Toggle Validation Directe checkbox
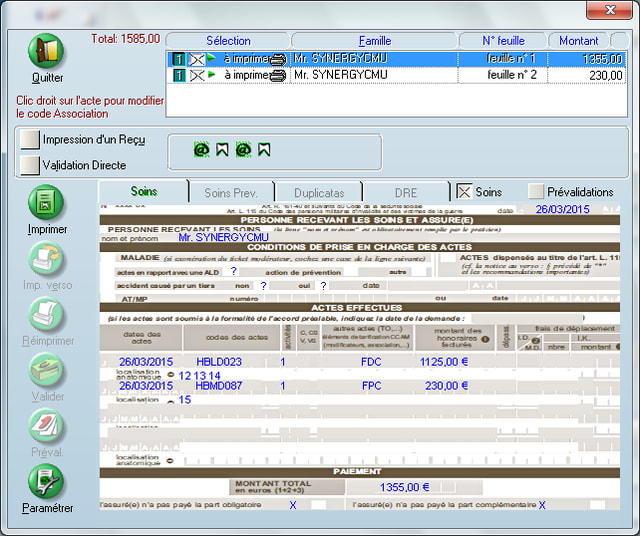The width and height of the screenshot is (640, 536). tap(29, 164)
